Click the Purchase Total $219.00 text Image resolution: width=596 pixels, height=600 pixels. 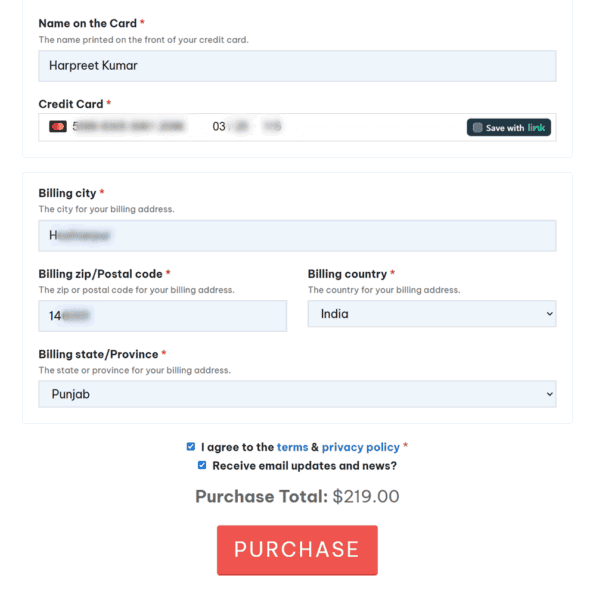[297, 496]
